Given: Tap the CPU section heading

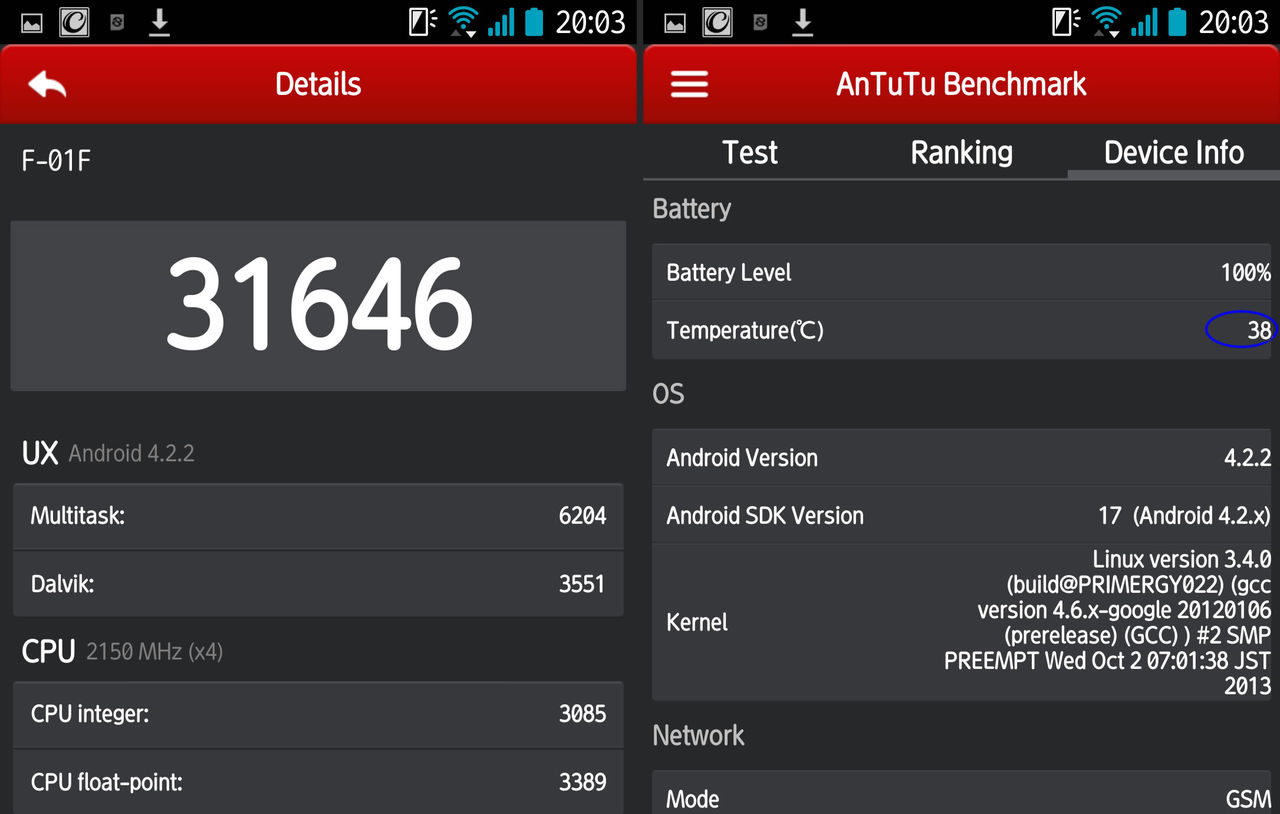Looking at the screenshot, I should [48, 652].
